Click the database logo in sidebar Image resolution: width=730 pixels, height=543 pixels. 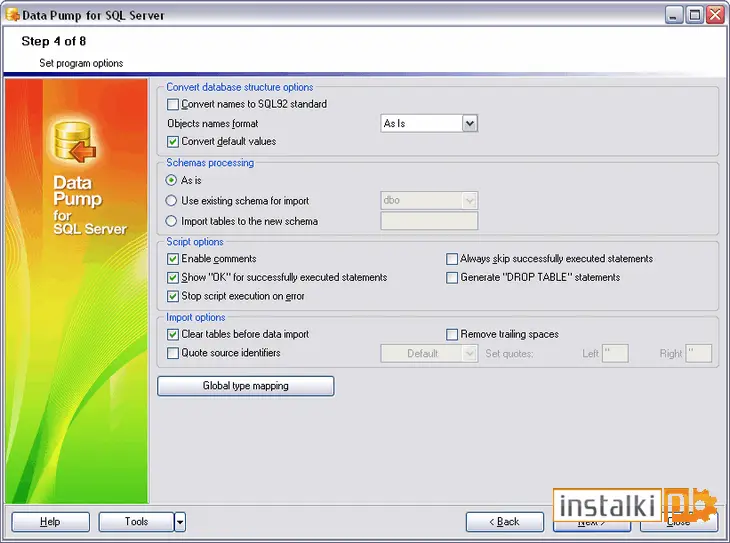(x=75, y=142)
